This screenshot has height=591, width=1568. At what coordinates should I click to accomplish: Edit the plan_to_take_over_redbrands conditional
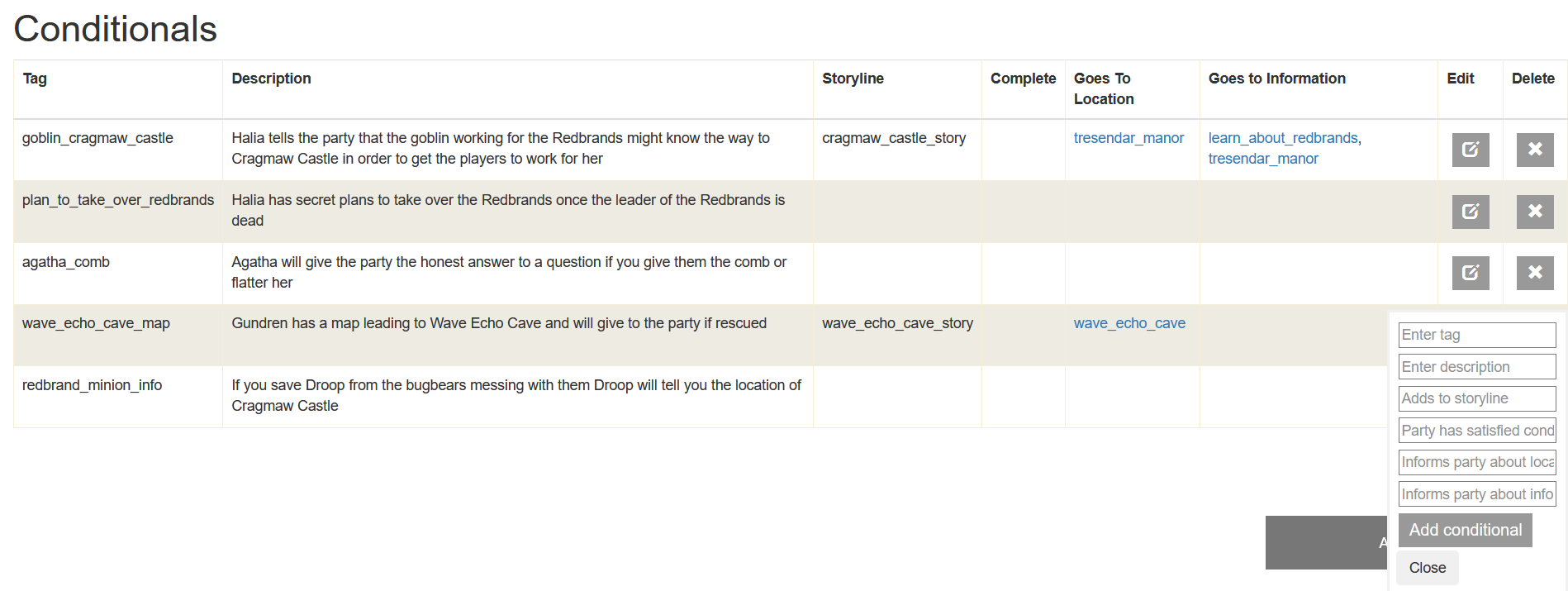coord(1471,212)
